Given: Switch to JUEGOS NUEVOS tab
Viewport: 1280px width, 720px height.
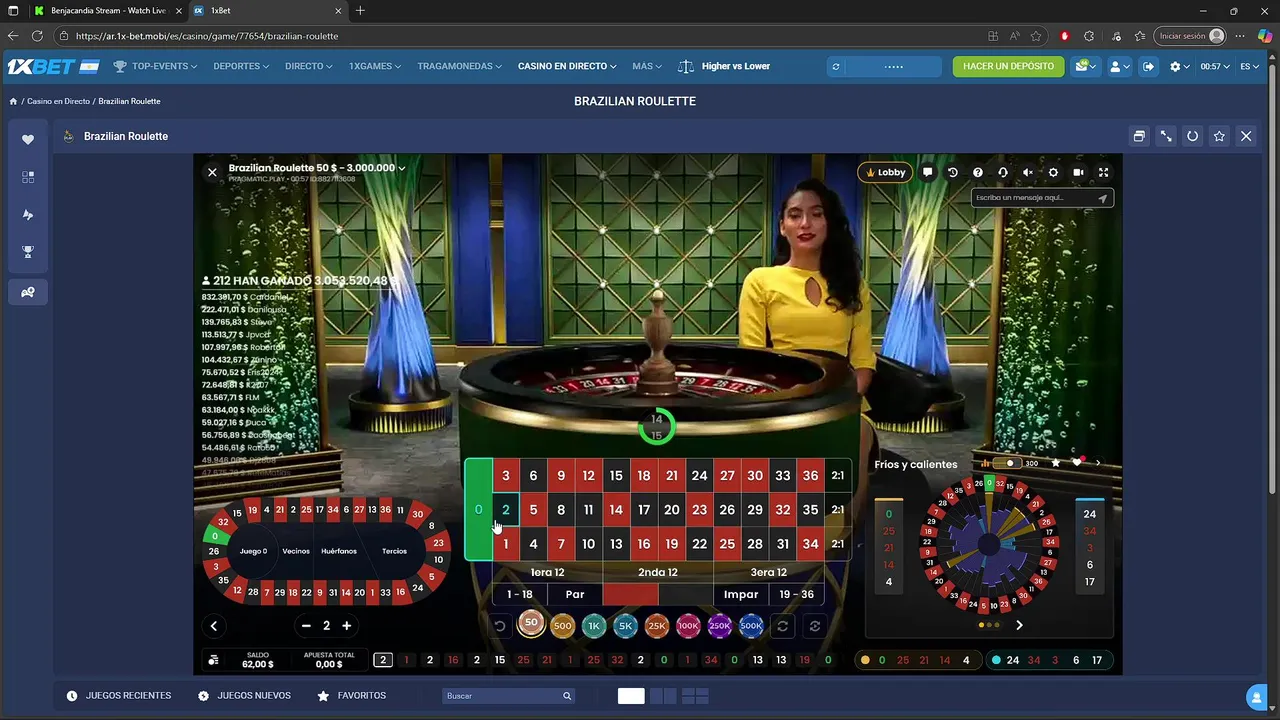Looking at the screenshot, I should pos(245,696).
